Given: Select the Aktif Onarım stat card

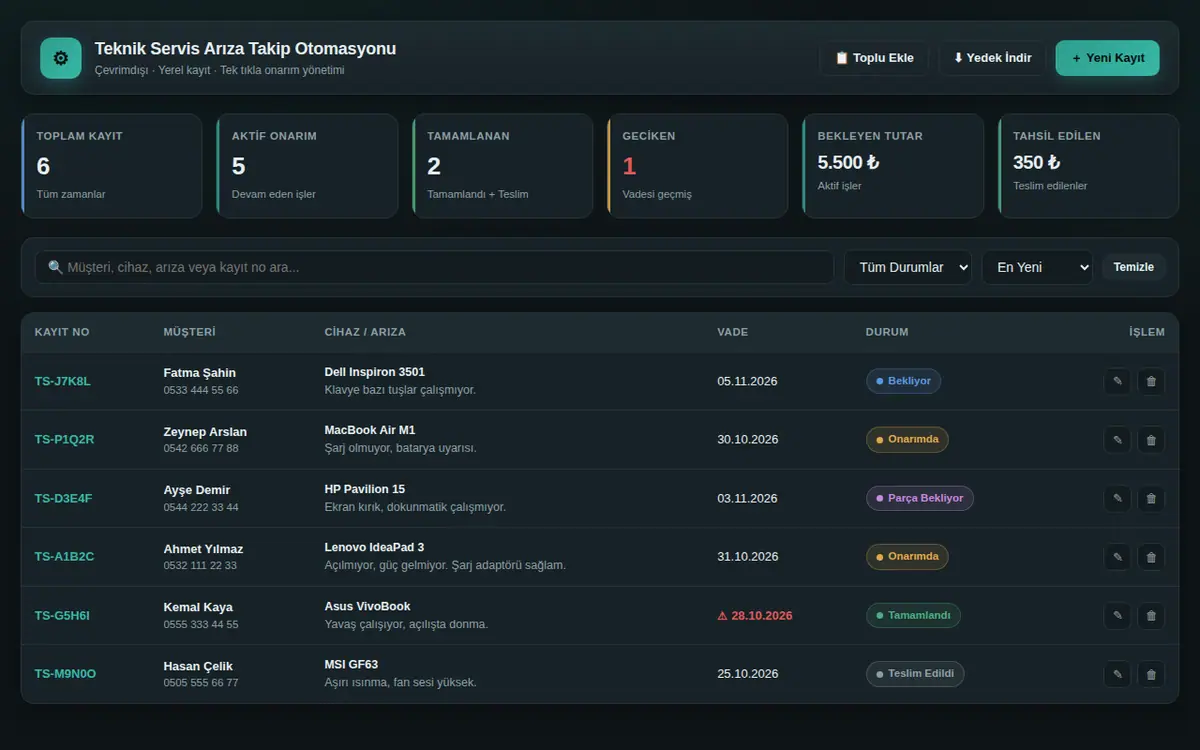Looking at the screenshot, I should 307,166.
